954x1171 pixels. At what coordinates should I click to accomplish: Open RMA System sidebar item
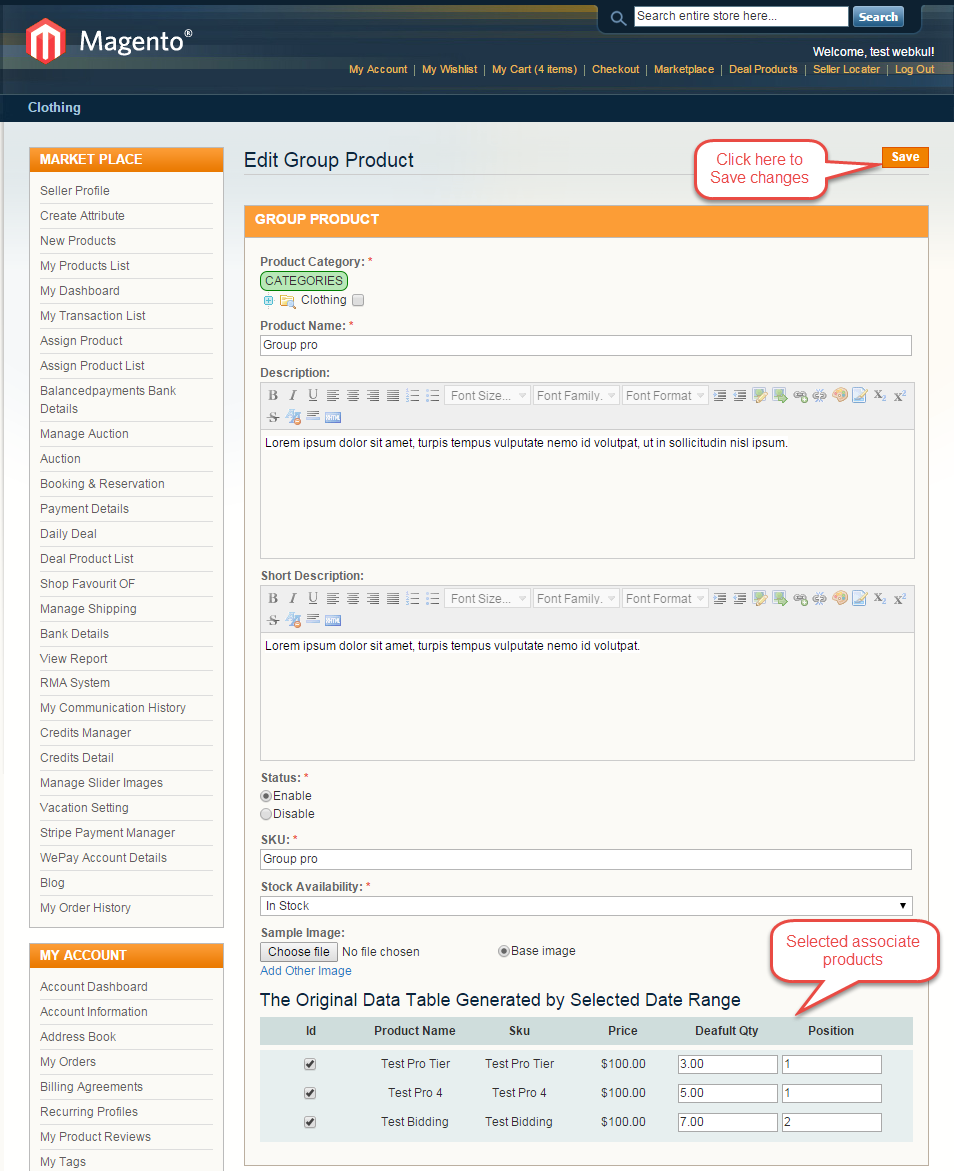click(x=75, y=683)
